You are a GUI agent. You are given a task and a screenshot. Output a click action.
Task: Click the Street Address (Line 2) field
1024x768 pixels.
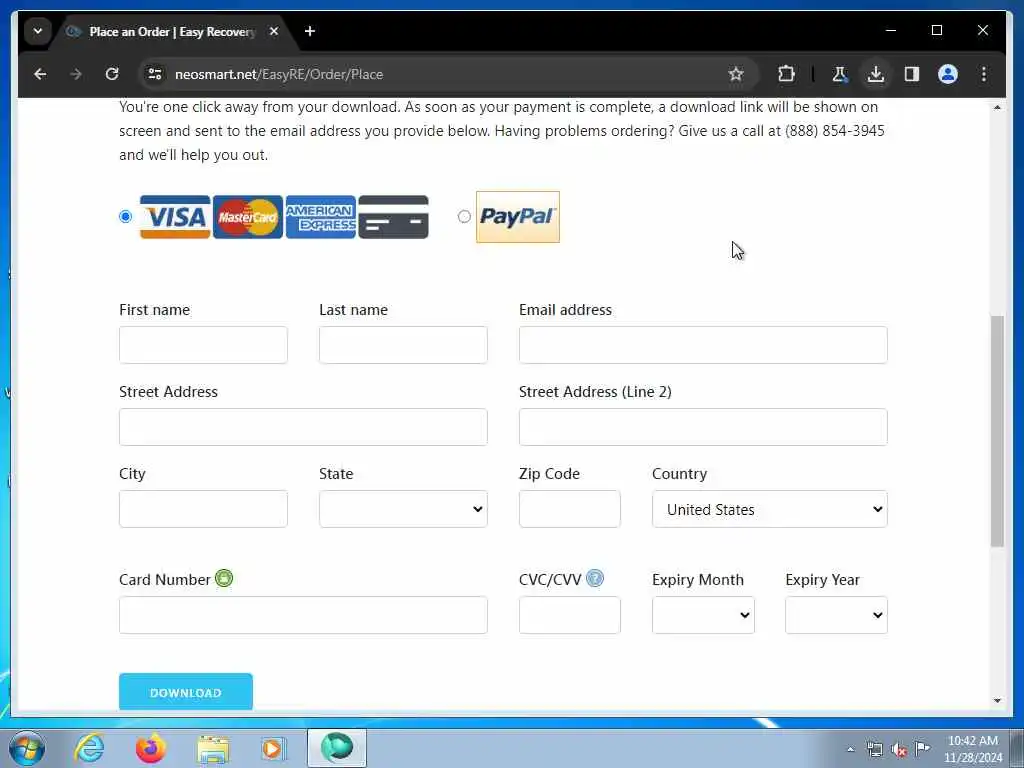coord(703,427)
